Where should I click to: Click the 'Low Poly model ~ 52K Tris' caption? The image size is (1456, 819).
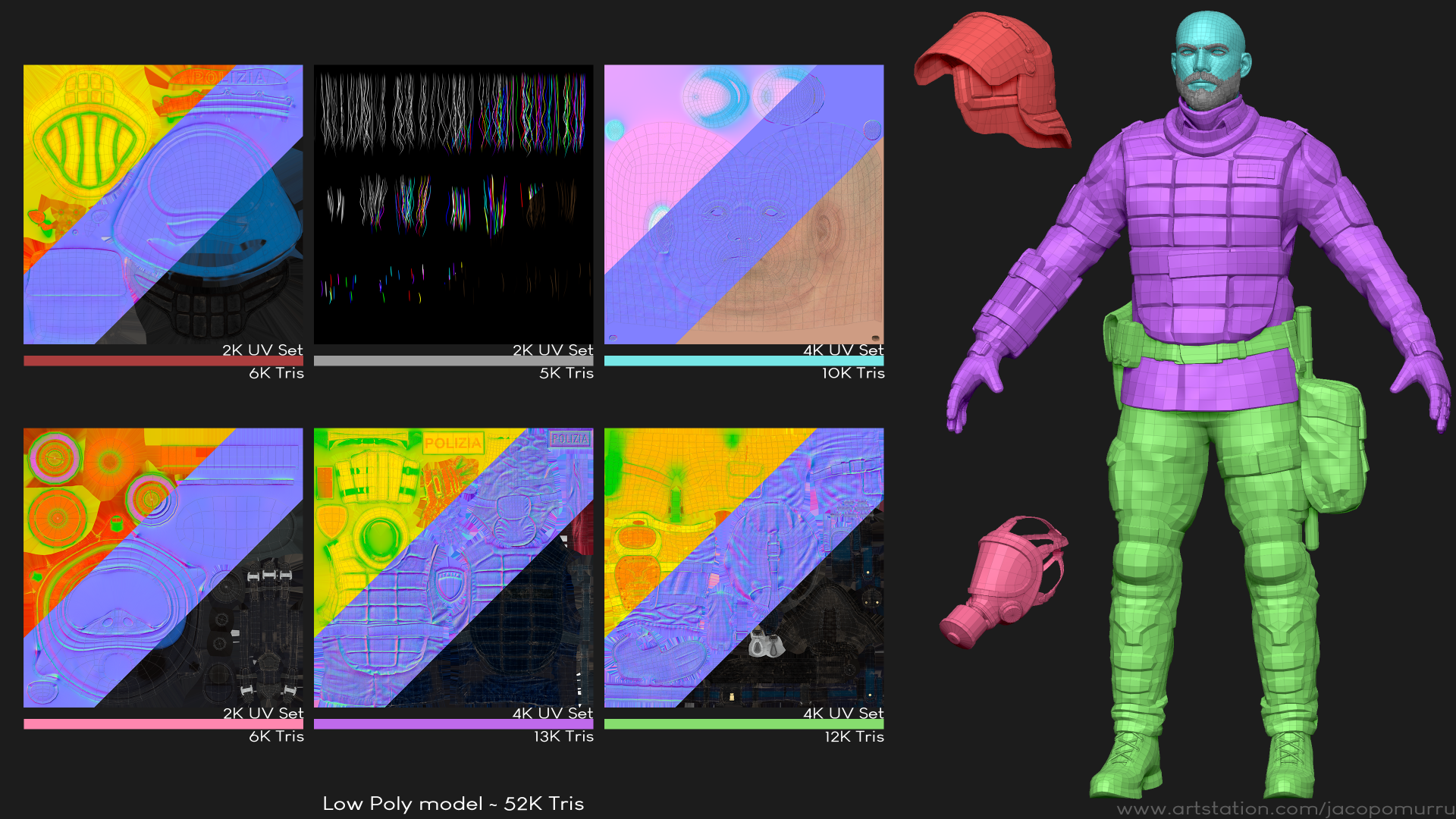pos(453,804)
